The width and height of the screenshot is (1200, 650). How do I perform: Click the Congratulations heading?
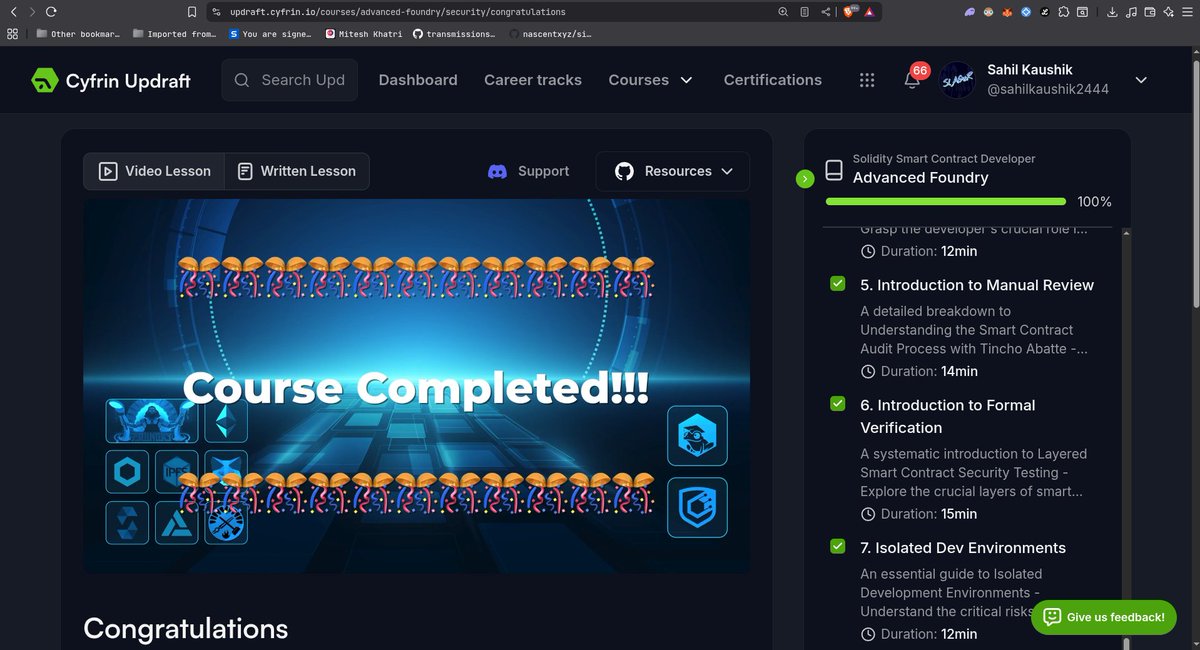pyautogui.click(x=186, y=628)
